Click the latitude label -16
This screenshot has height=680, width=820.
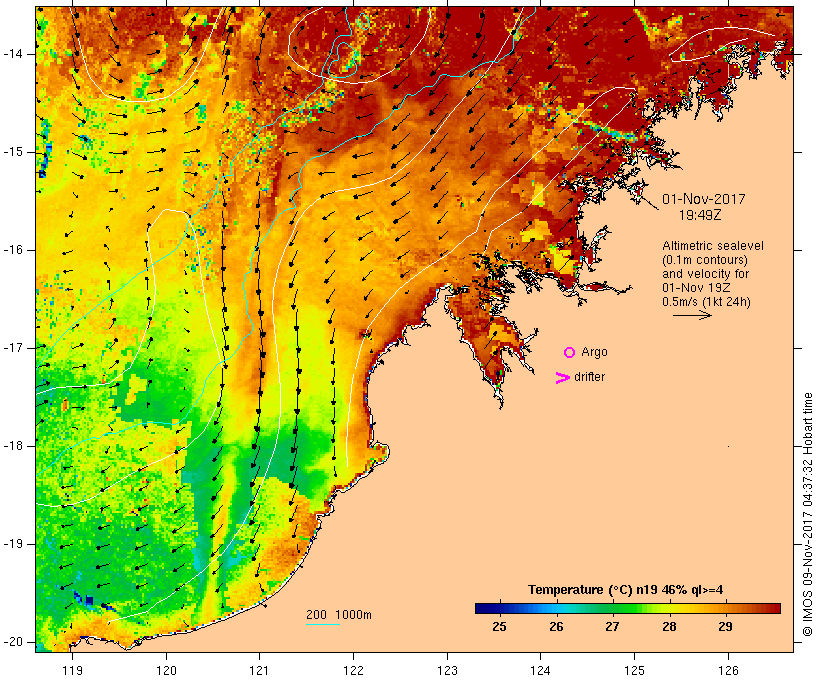(13, 250)
